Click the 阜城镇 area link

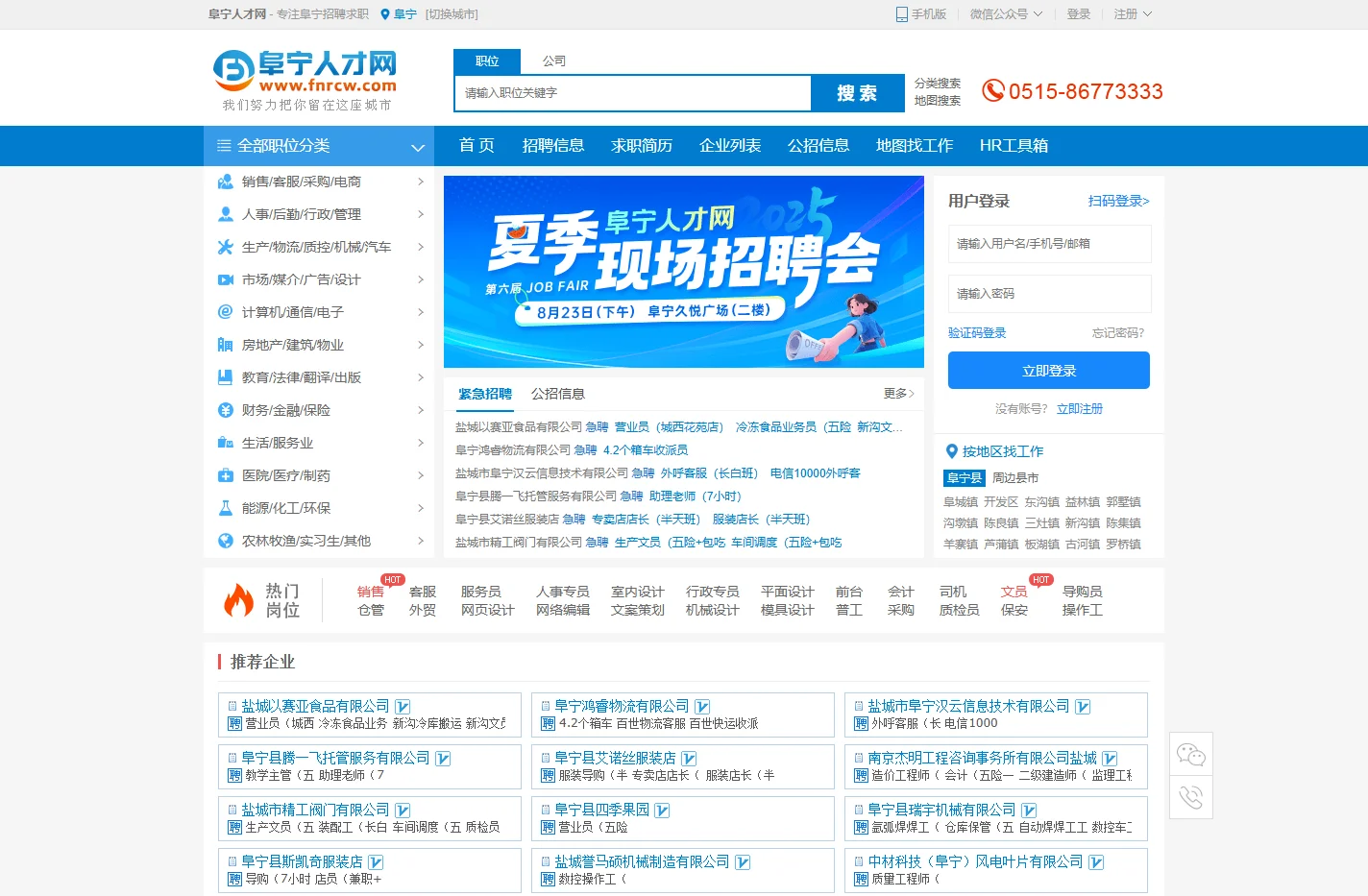coord(961,502)
